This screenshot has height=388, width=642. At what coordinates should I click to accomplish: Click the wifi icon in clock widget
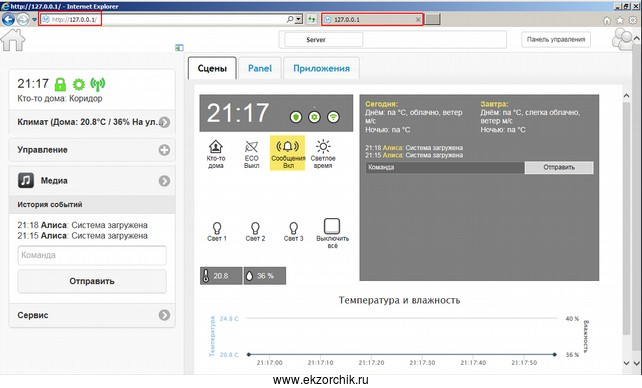tap(333, 117)
